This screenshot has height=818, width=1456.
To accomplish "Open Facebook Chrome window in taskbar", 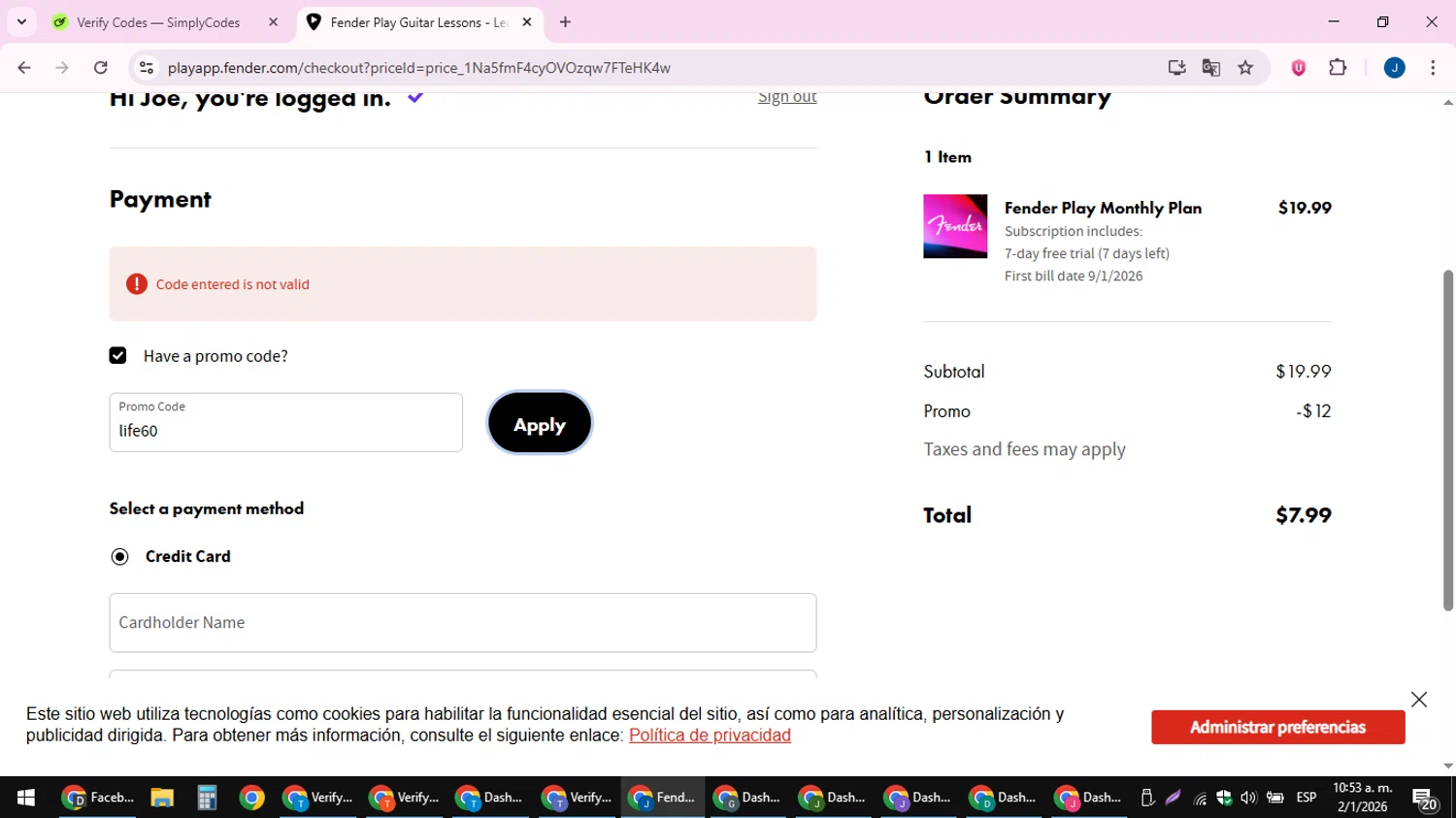I will [98, 798].
